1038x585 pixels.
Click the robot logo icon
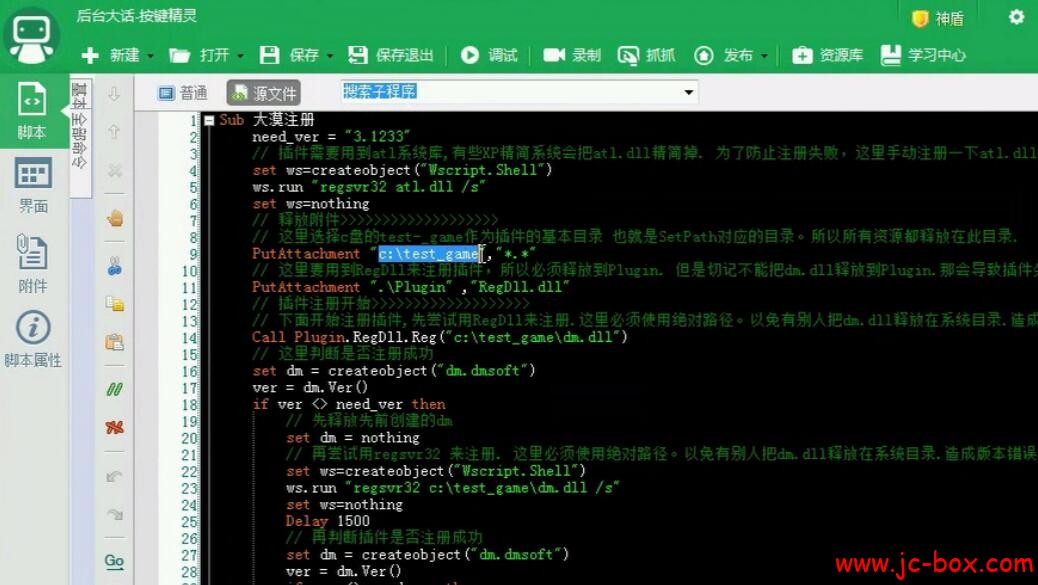click(x=31, y=36)
